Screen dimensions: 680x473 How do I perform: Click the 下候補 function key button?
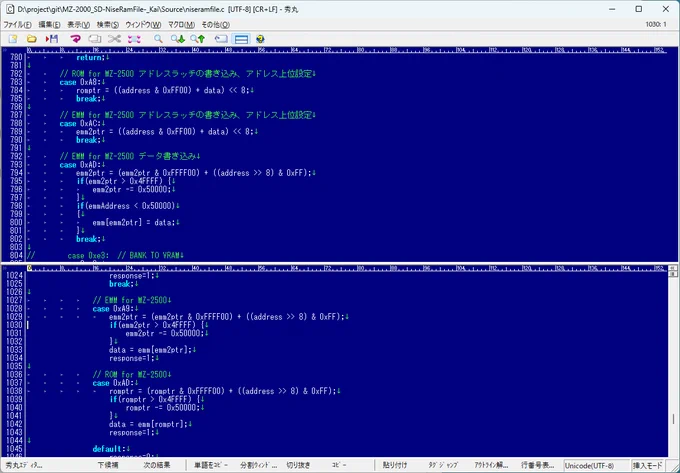click(x=108, y=465)
